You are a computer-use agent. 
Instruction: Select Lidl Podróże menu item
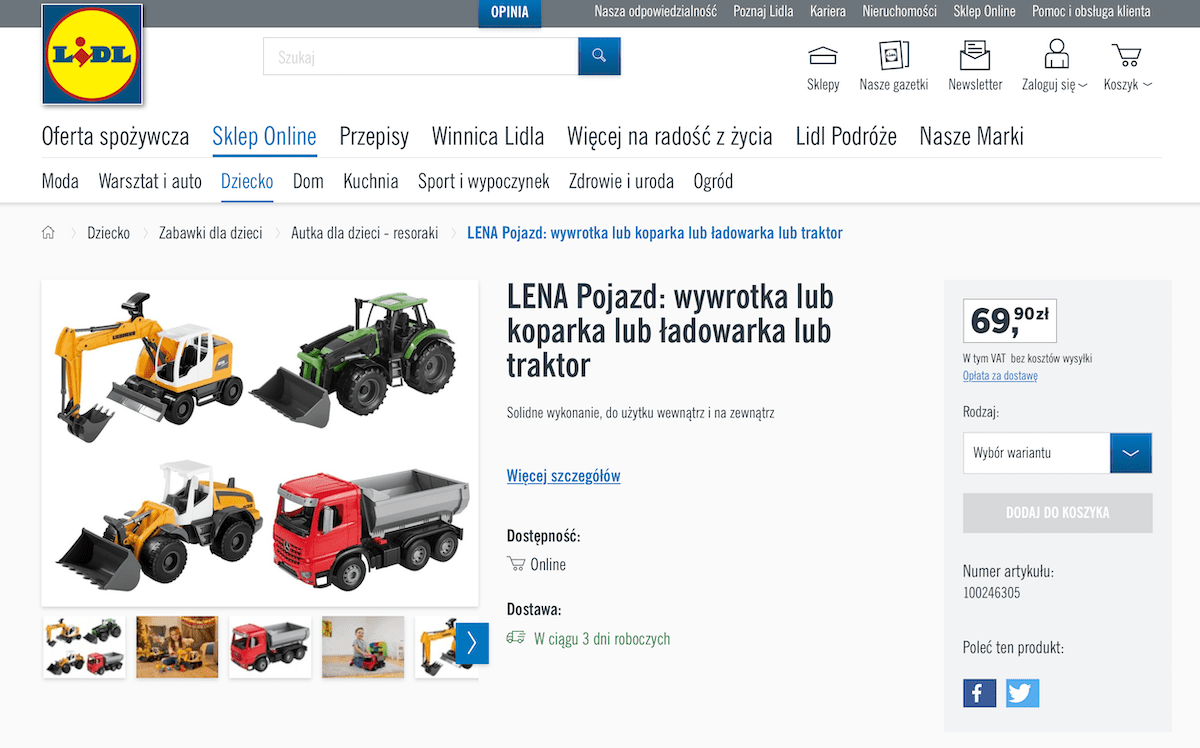(846, 137)
